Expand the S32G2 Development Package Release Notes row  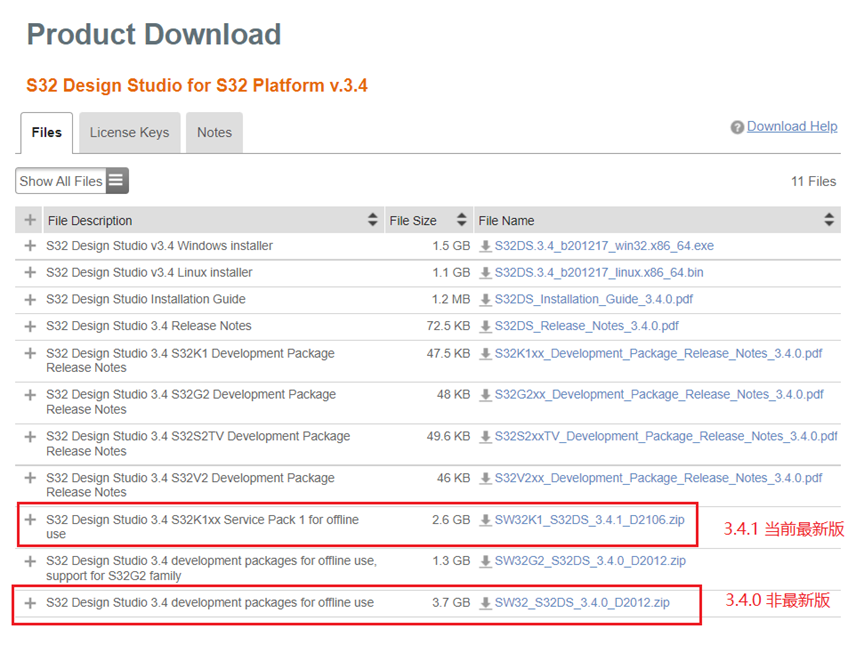29,394
